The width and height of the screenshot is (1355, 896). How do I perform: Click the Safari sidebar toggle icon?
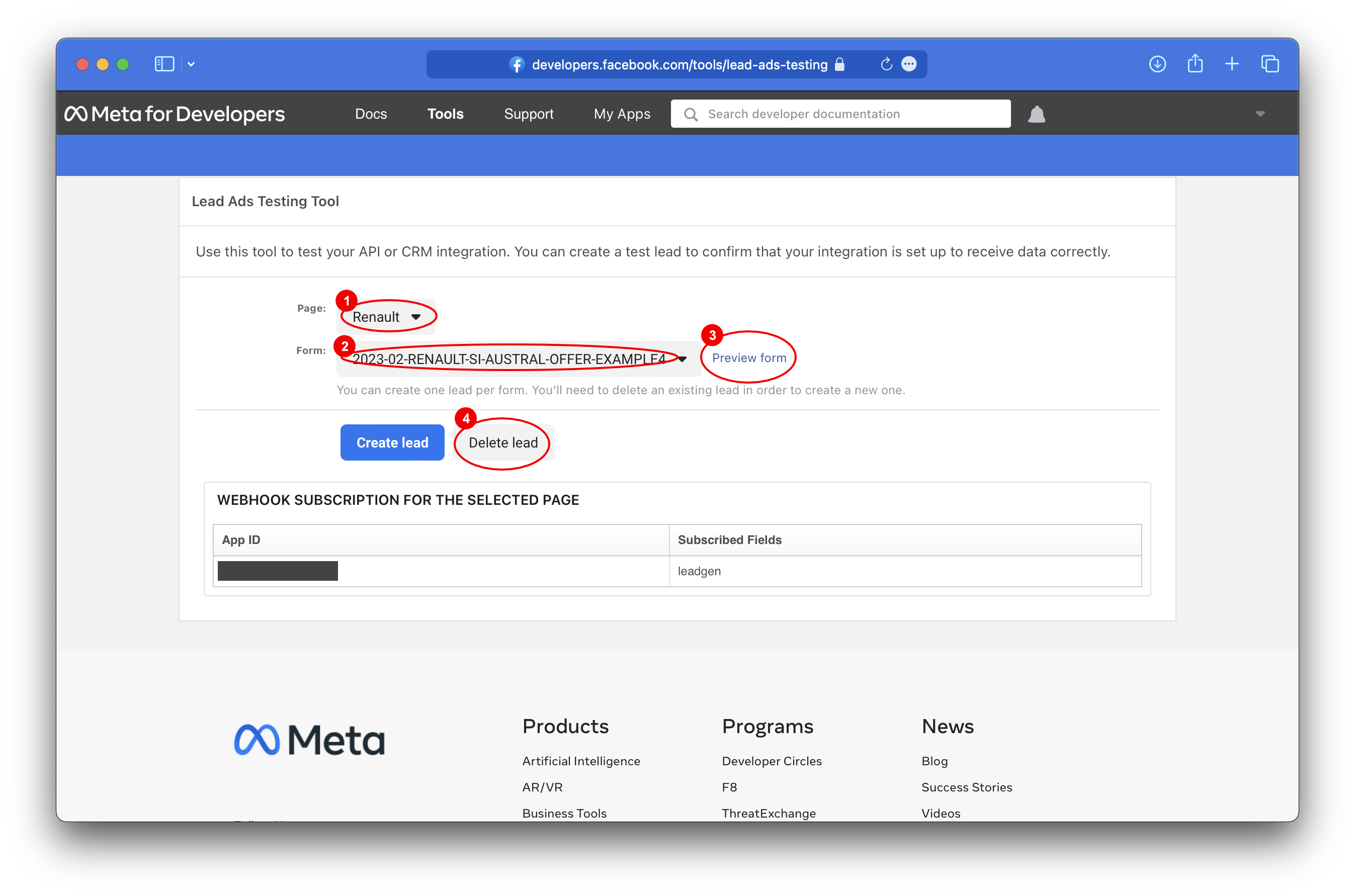click(164, 64)
